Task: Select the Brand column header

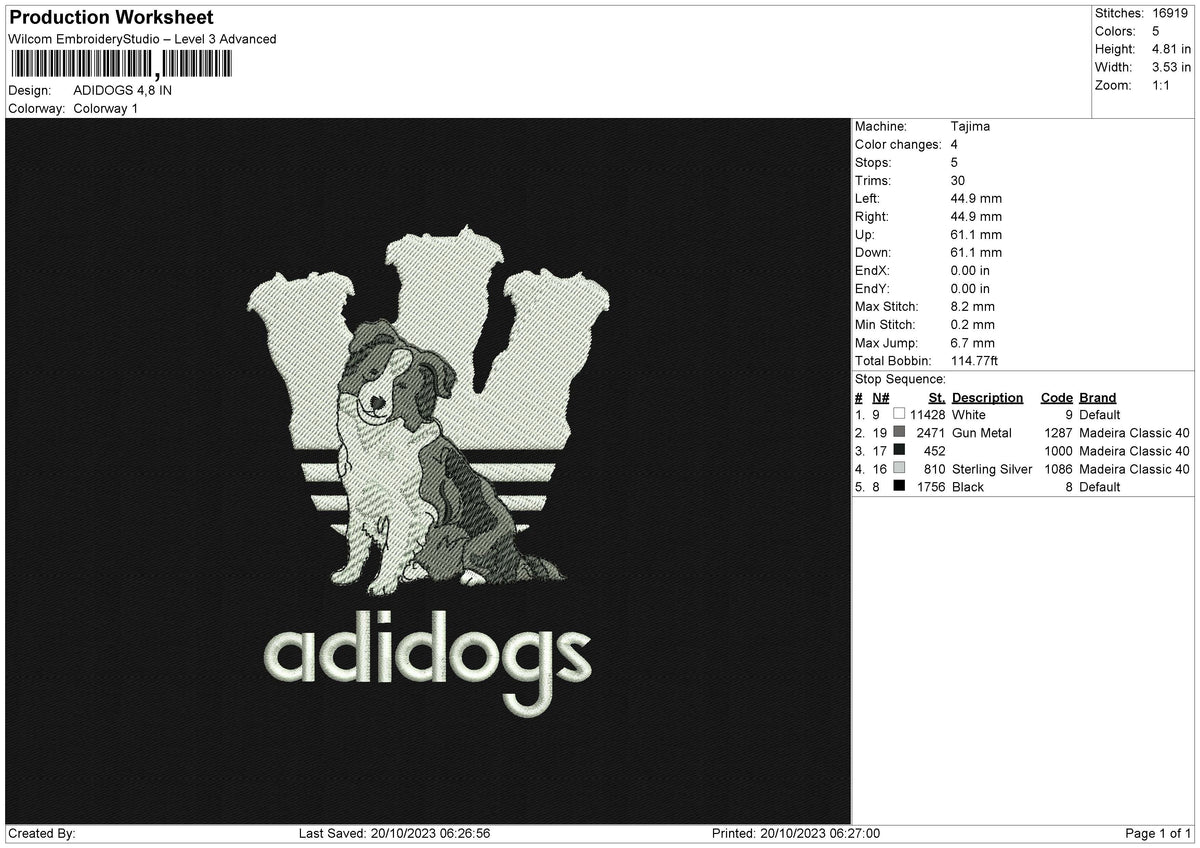Action: pyautogui.click(x=1097, y=397)
